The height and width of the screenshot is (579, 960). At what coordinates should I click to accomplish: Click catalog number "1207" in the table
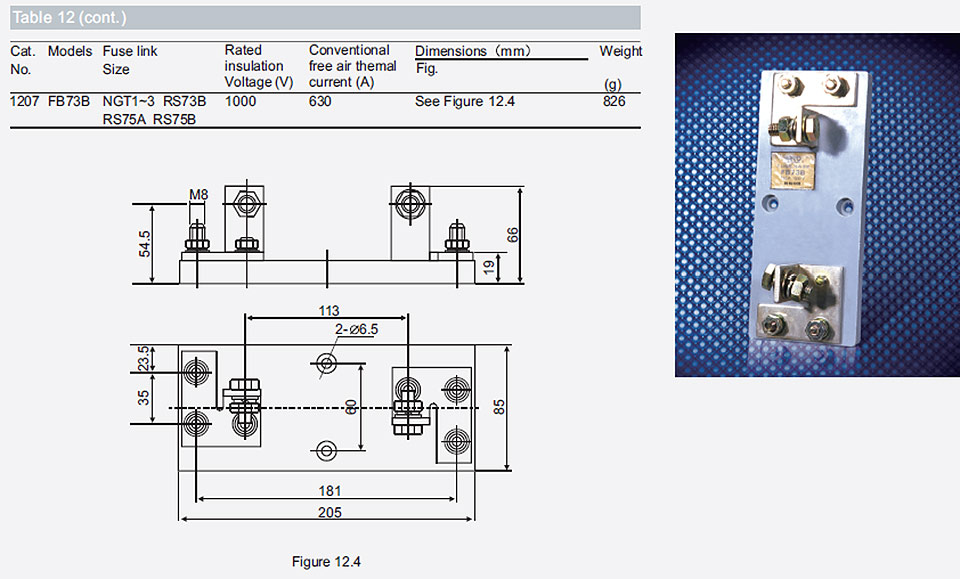pos(24,102)
